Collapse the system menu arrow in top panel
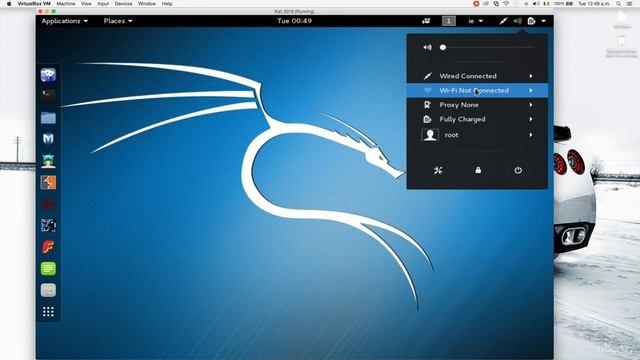640x360 pixels. click(544, 21)
